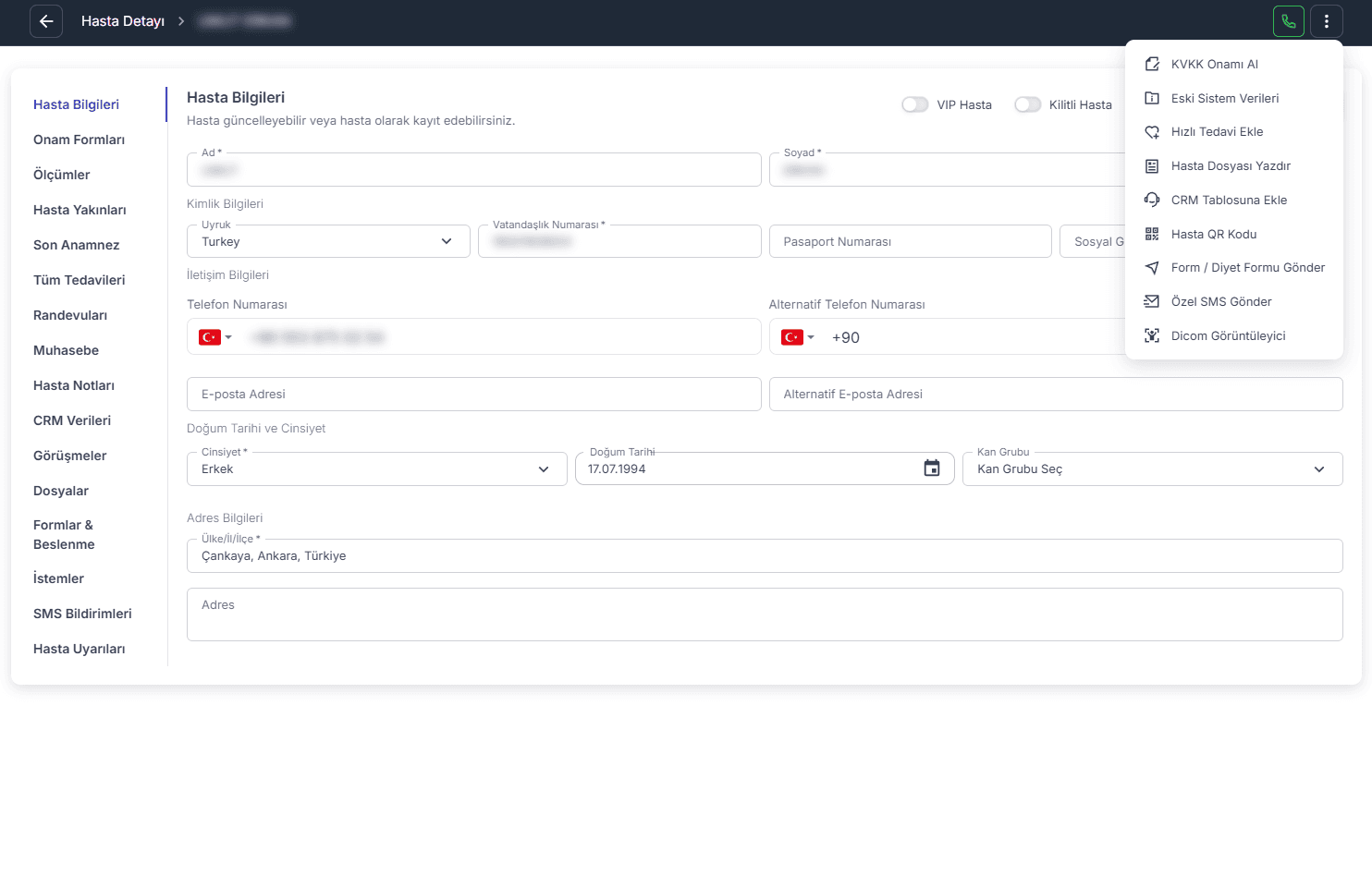Click the Alternatif E-posta Adresi field
The height and width of the screenshot is (876, 1372).
point(1056,394)
